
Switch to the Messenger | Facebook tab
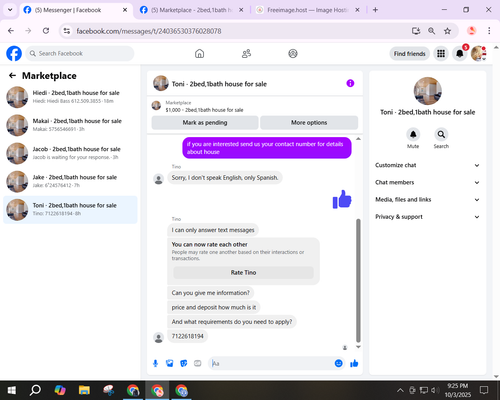click(x=76, y=10)
